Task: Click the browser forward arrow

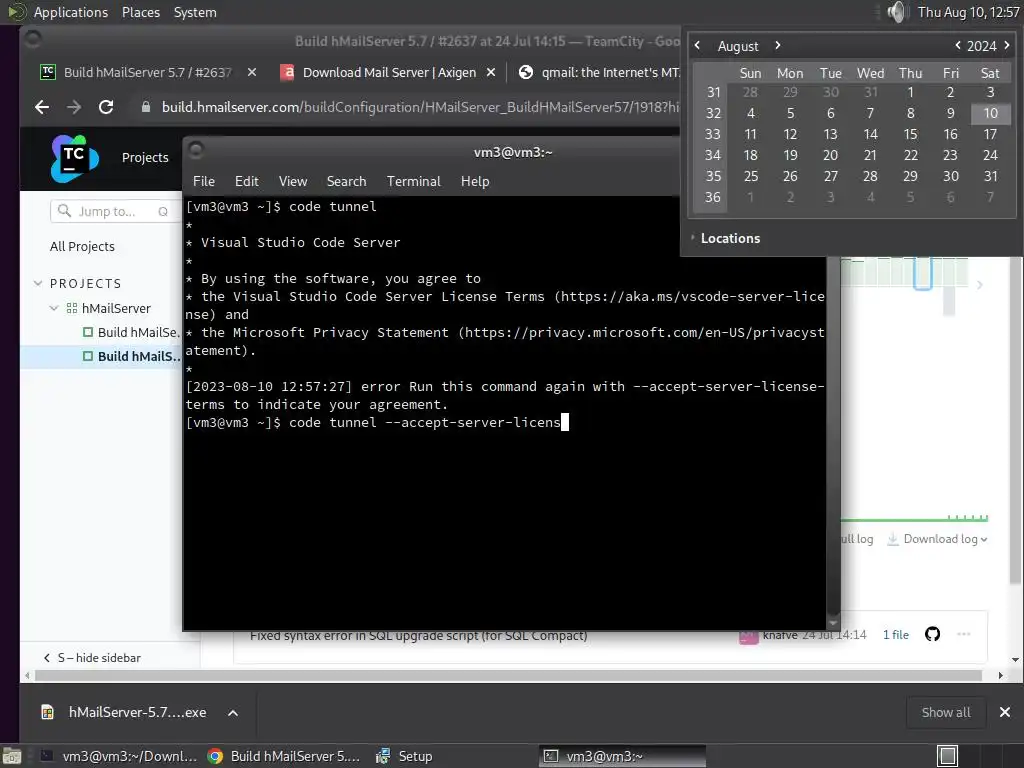Action: 74,107
